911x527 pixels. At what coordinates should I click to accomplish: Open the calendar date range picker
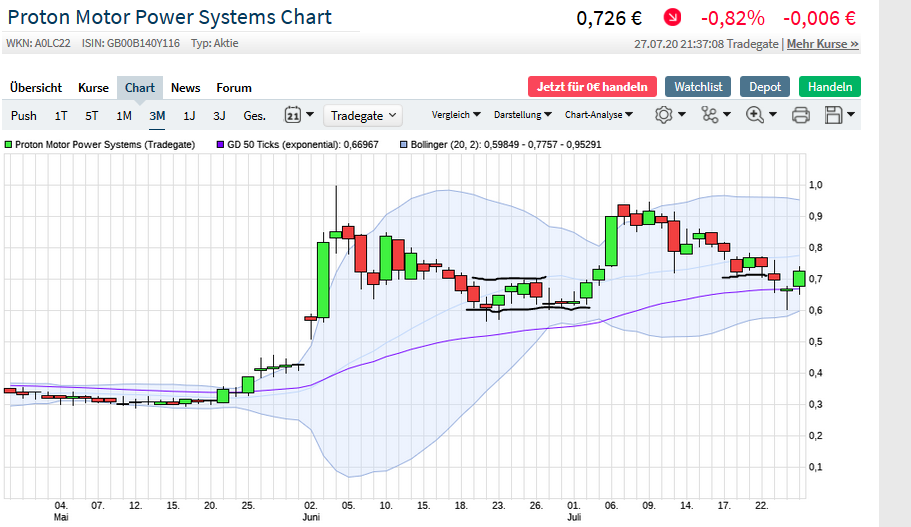coord(299,115)
